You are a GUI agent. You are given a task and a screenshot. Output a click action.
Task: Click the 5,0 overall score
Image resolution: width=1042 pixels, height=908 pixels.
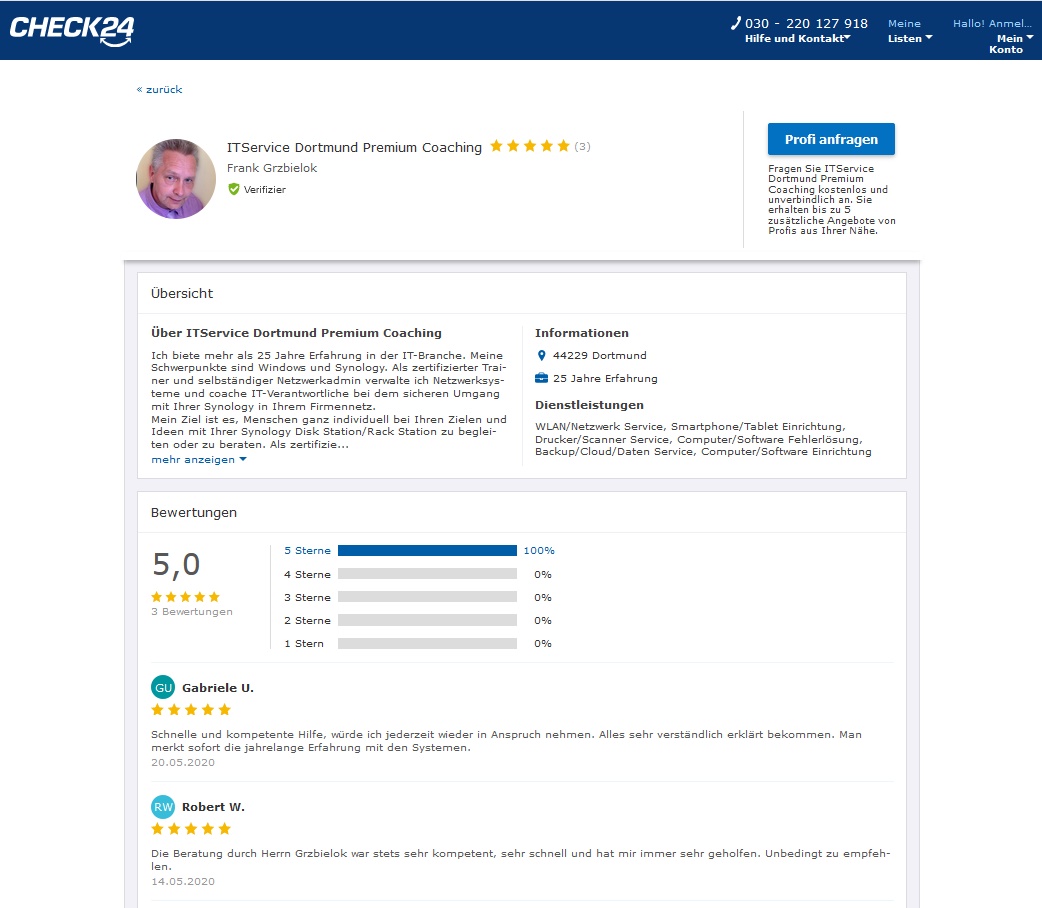point(176,565)
